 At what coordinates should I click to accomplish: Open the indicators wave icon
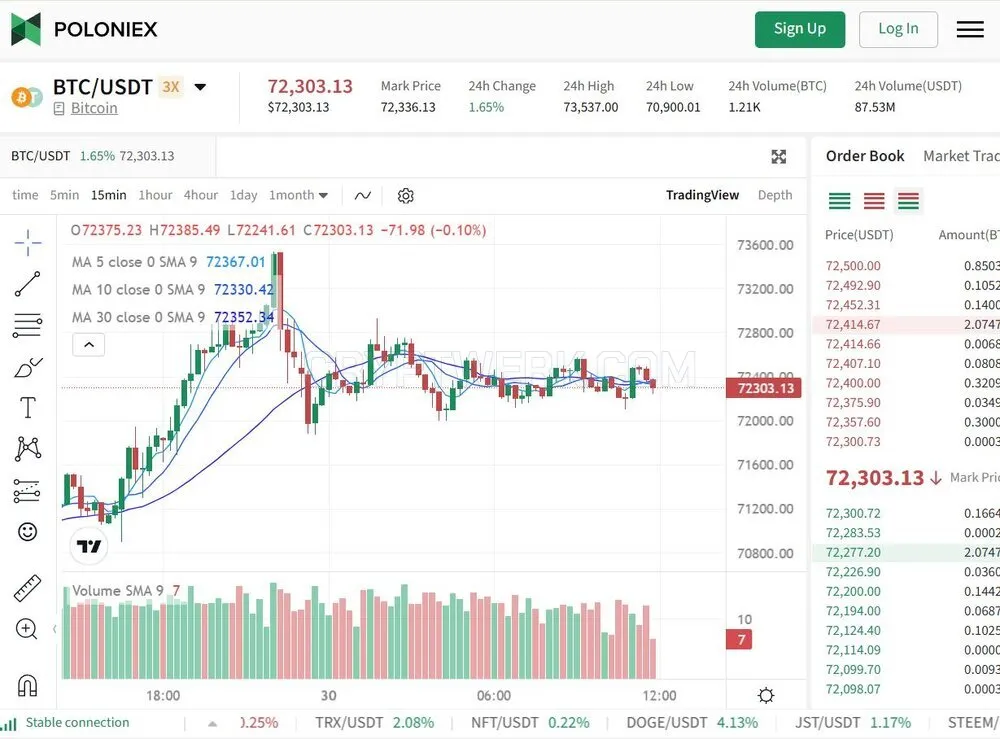(363, 196)
